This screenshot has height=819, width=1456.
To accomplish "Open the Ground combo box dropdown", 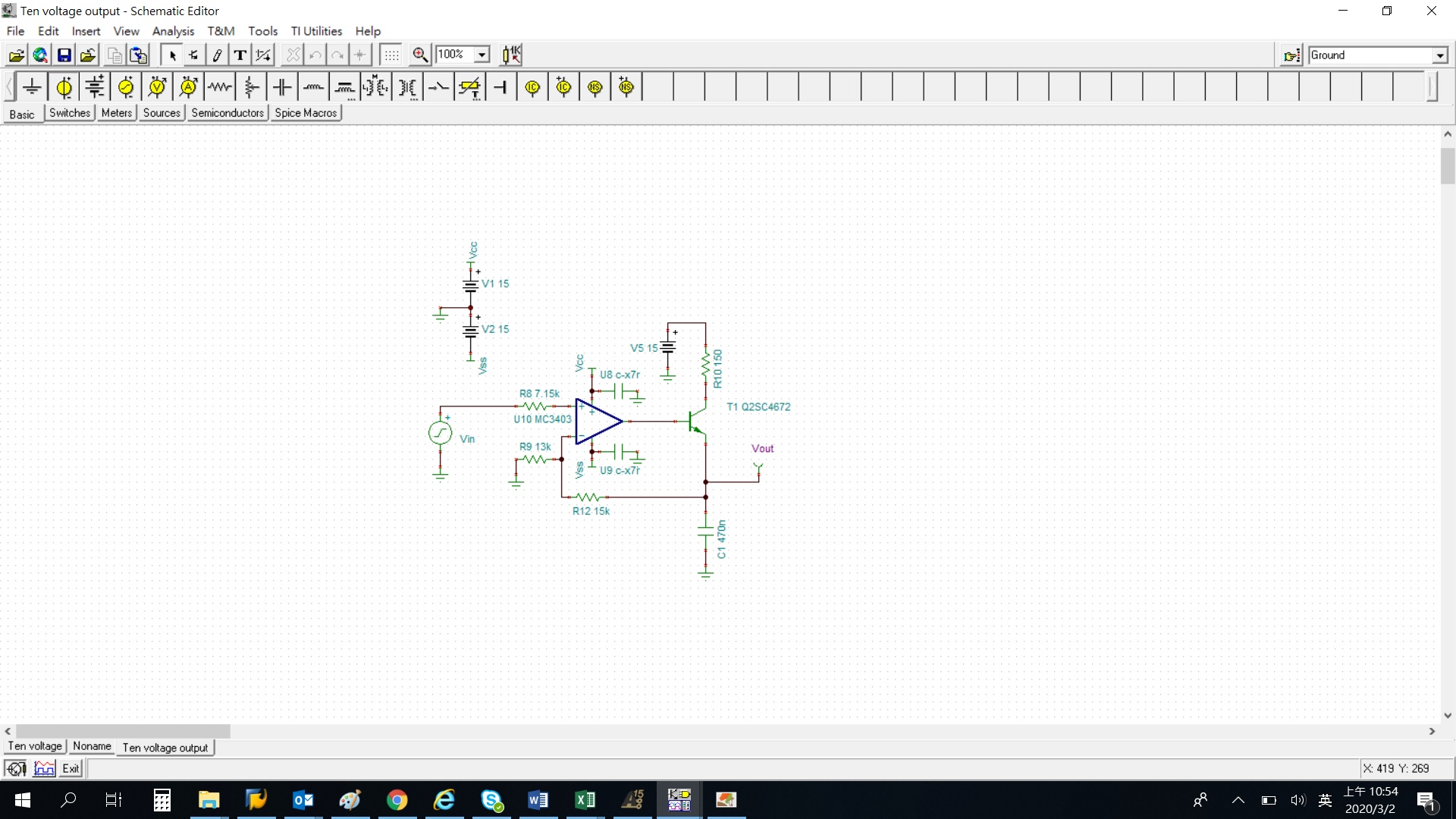I will [x=1439, y=55].
